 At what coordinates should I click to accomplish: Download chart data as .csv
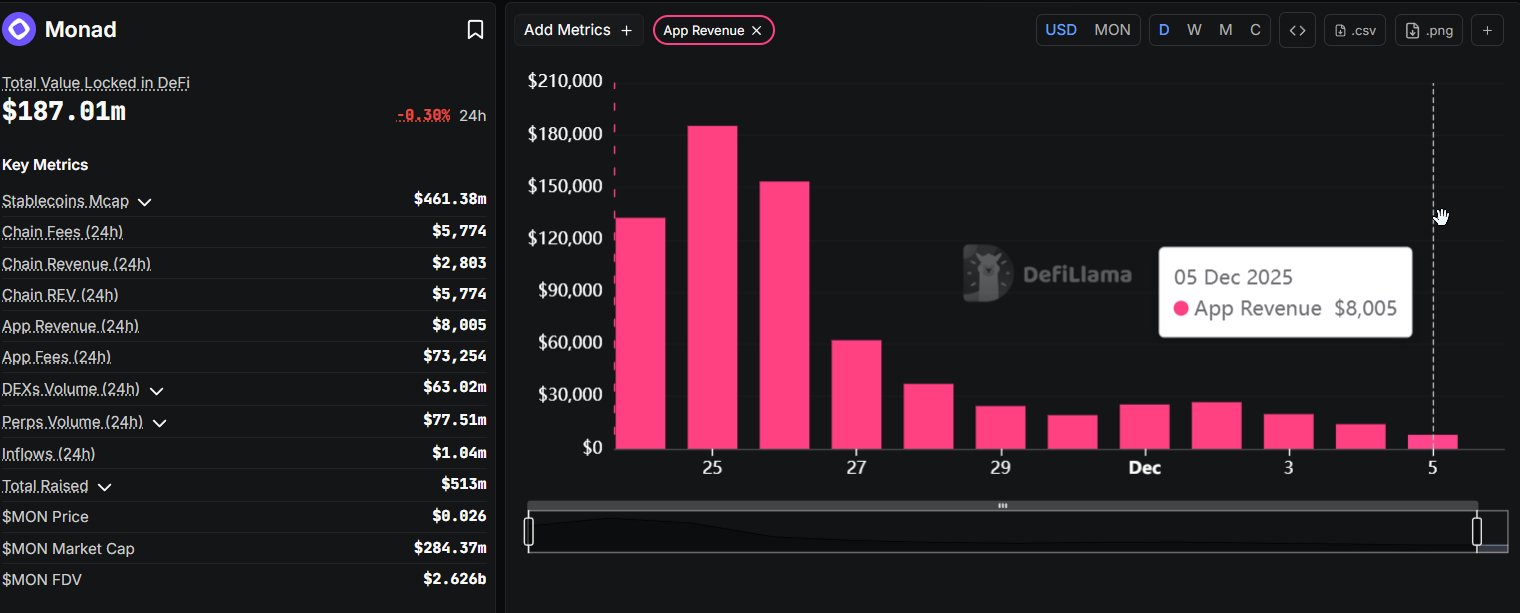tap(1354, 30)
